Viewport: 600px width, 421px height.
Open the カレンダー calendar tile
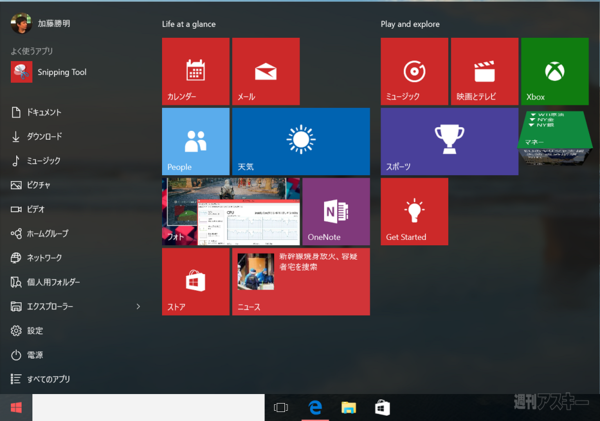click(196, 71)
